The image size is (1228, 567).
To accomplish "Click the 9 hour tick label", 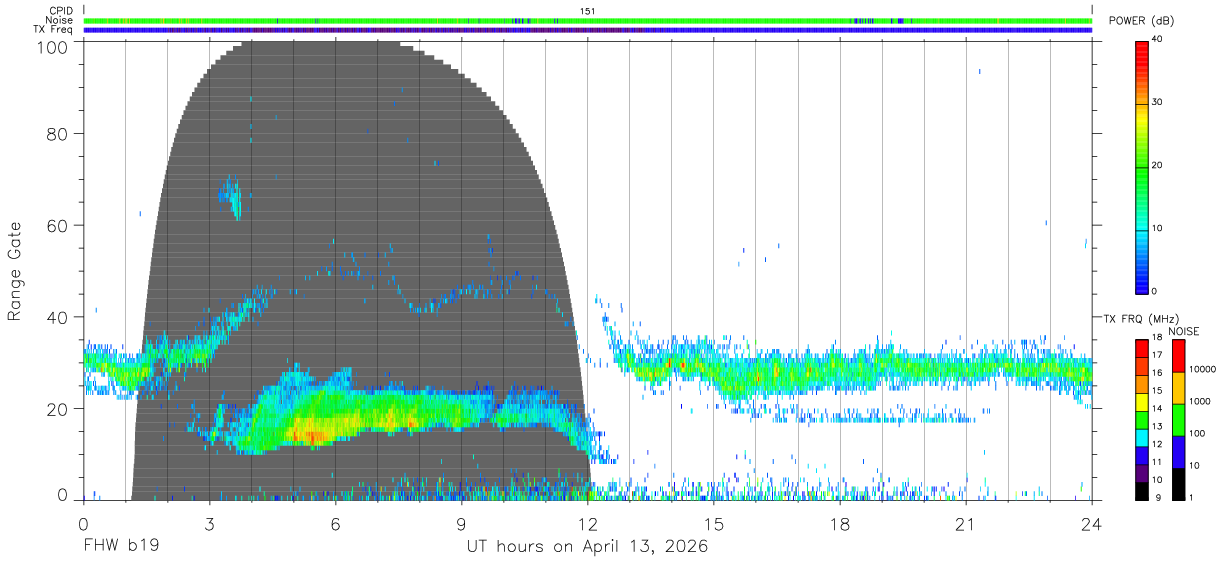I will pos(462,524).
